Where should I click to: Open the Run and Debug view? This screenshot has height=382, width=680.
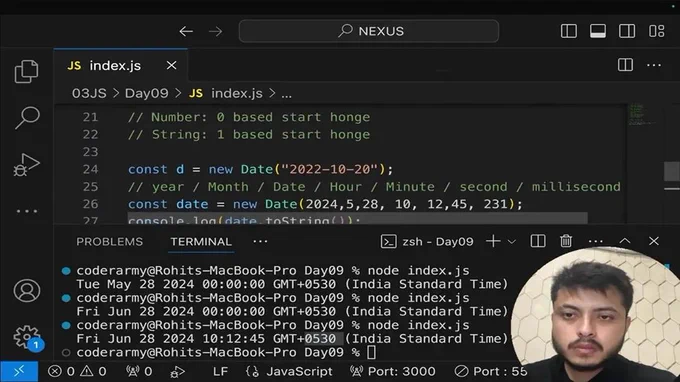26,164
